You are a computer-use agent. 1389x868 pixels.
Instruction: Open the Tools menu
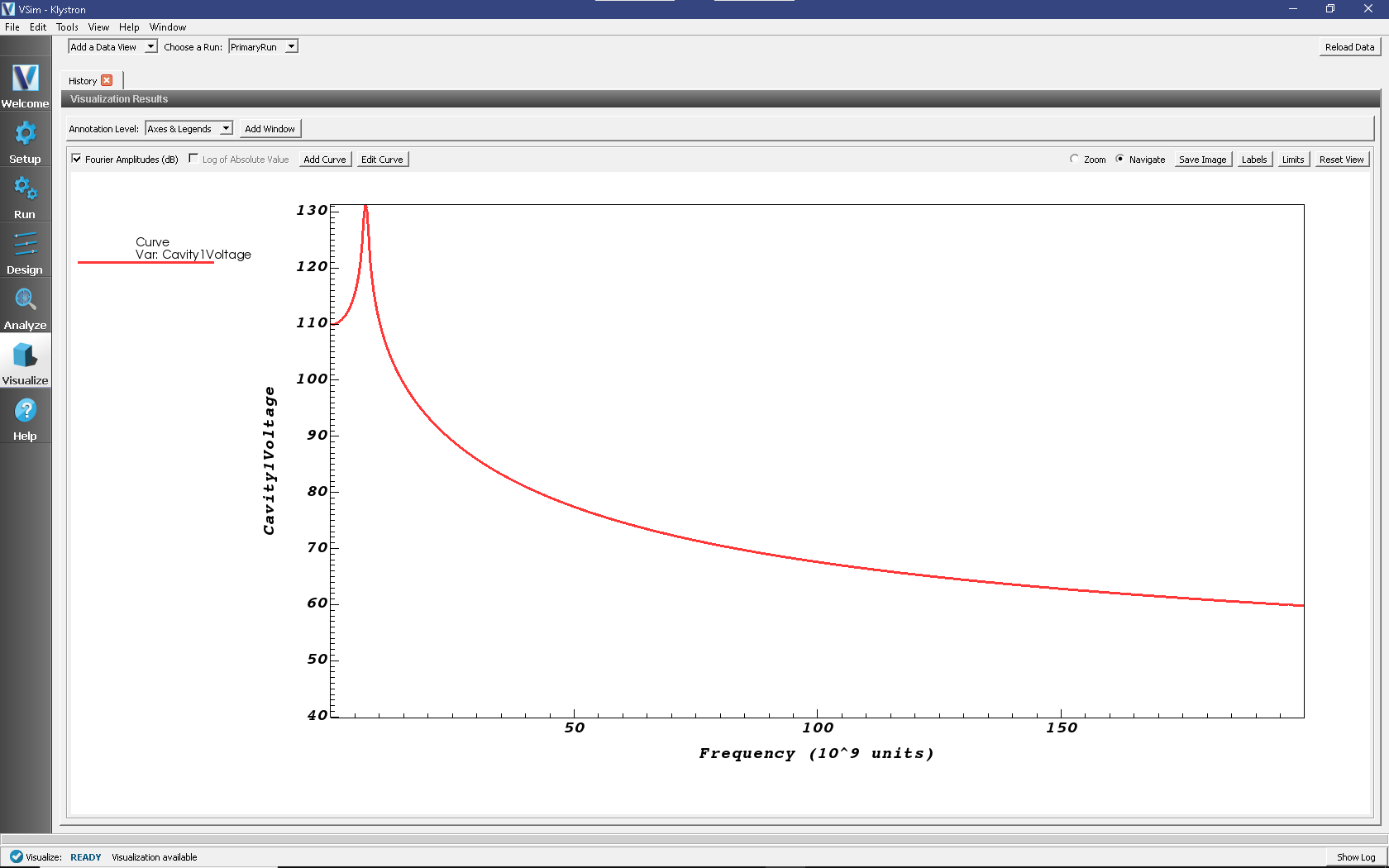(68, 27)
